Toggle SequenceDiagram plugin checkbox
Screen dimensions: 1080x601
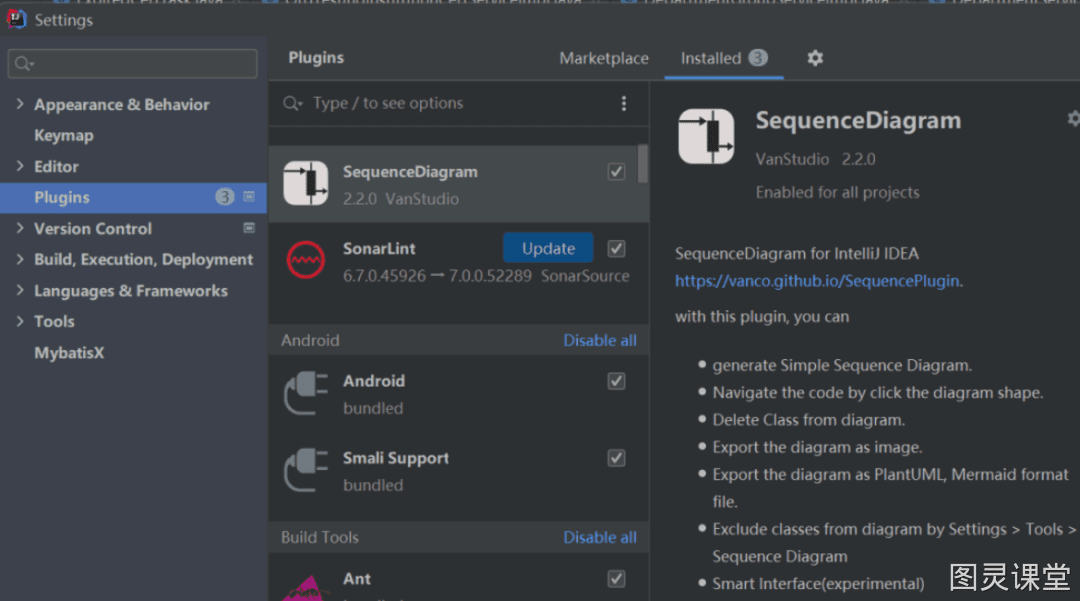pos(616,171)
